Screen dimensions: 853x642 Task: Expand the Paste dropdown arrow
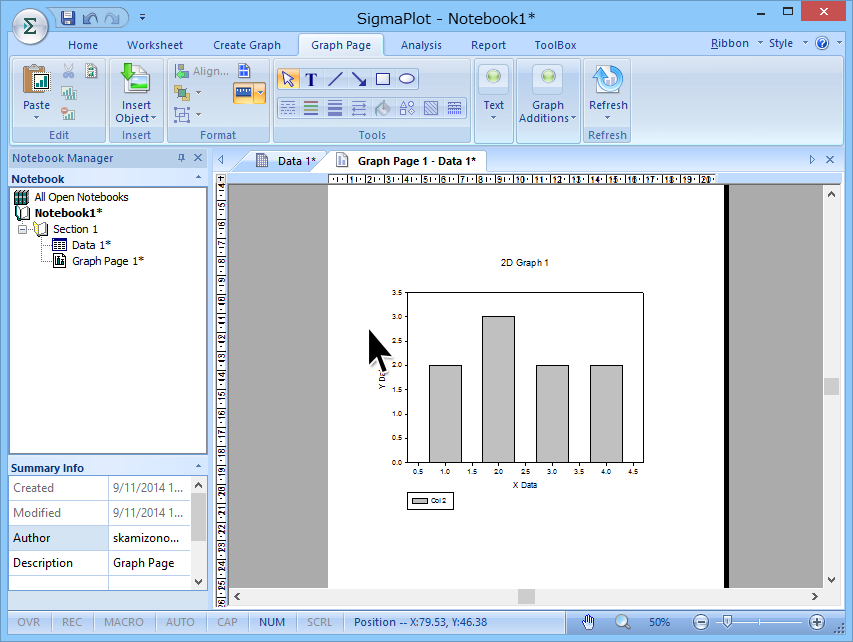coord(36,118)
